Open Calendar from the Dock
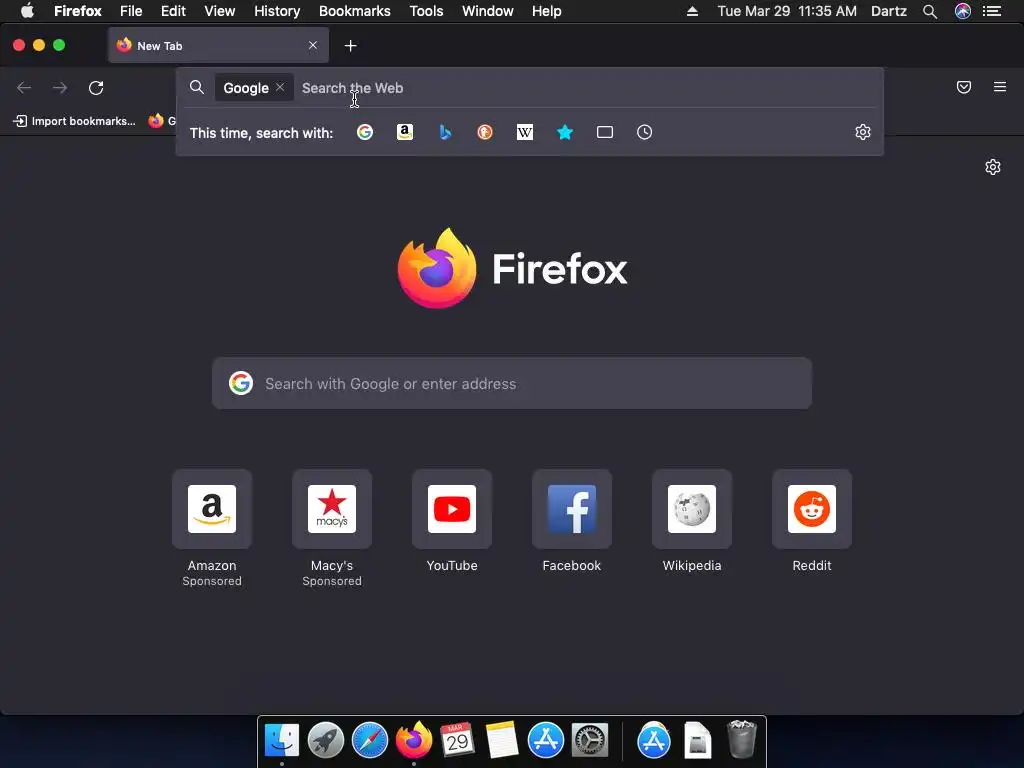The height and width of the screenshot is (768, 1024). [x=457, y=740]
